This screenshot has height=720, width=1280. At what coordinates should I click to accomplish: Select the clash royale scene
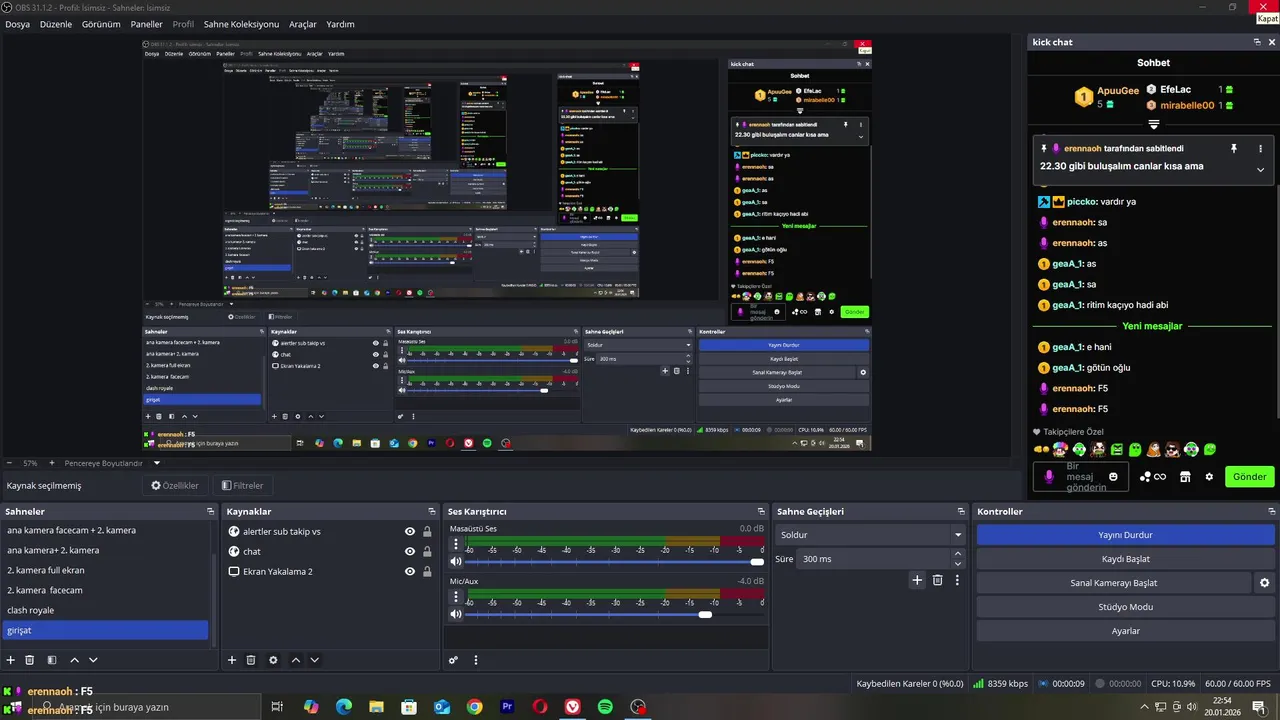tap(105, 610)
